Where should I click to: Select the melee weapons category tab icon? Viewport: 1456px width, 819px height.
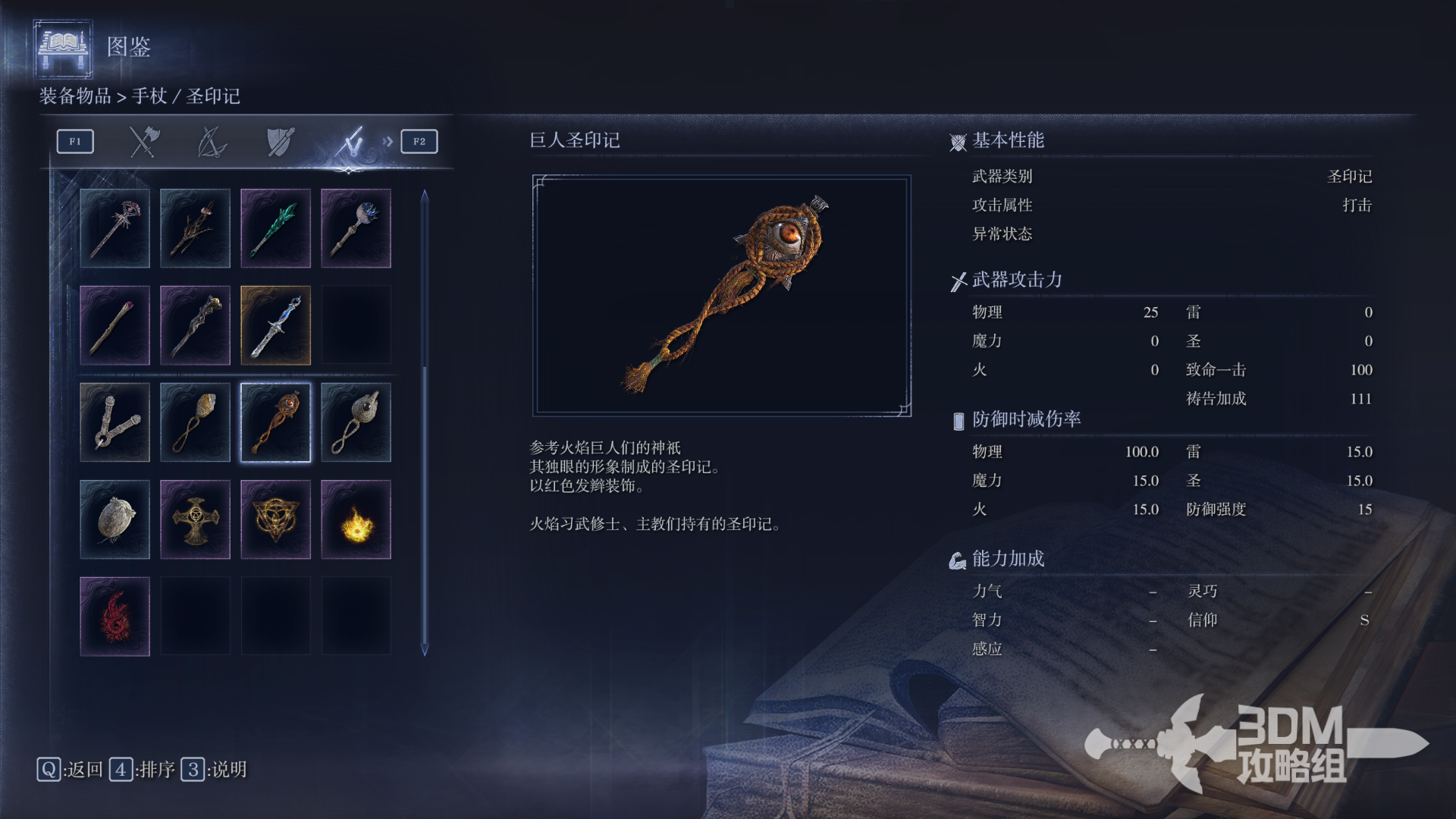[x=144, y=142]
